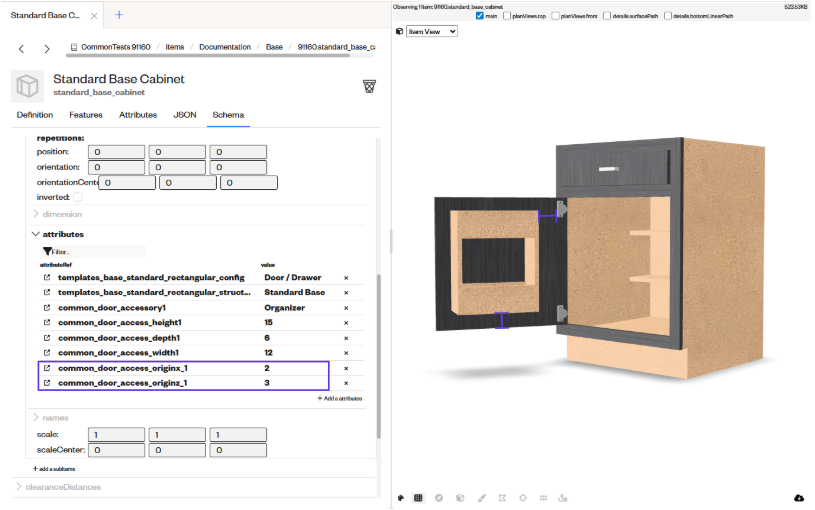Remove the common_door_access_originz_1 attribute

click(x=346, y=383)
